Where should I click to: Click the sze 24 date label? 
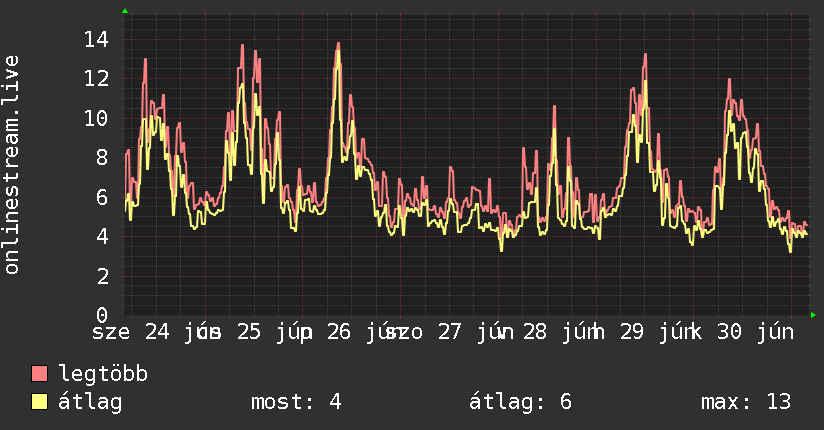click(x=131, y=332)
